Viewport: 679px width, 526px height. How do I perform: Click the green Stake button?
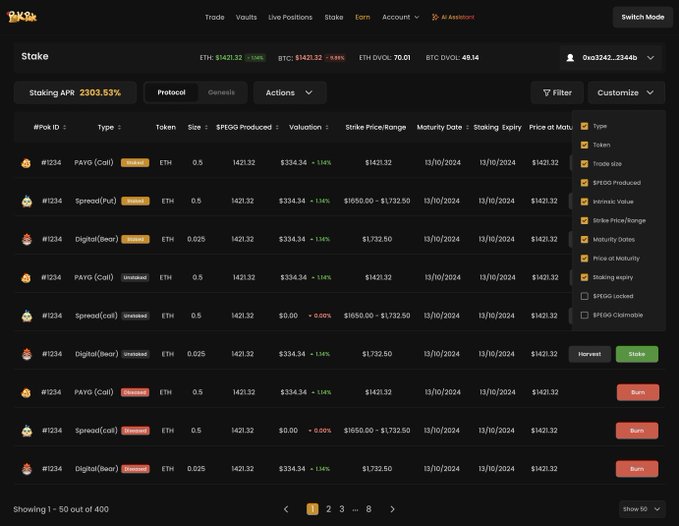coord(637,354)
